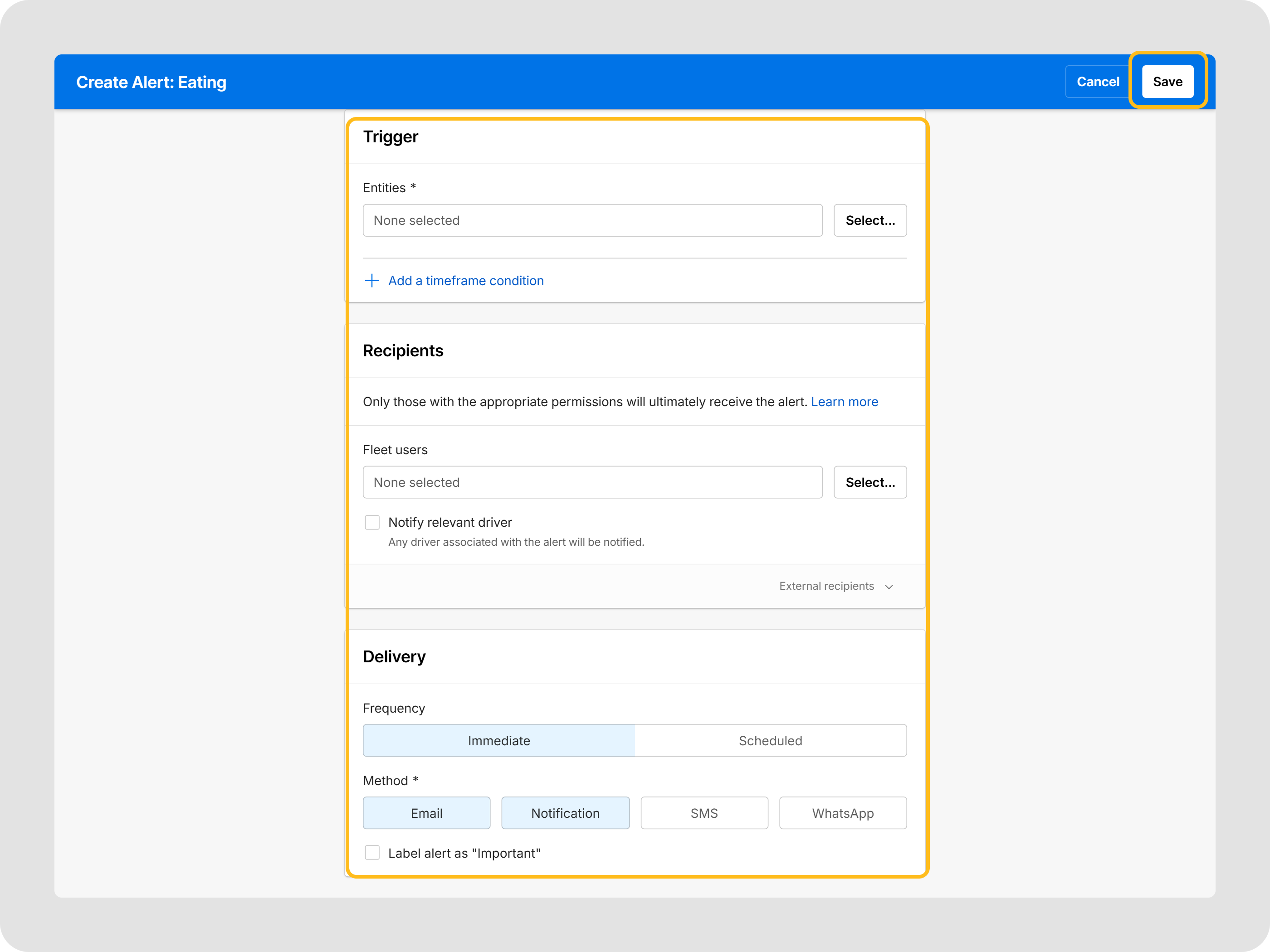Click the plus icon to add timeframe condition
The height and width of the screenshot is (952, 1270).
(372, 281)
